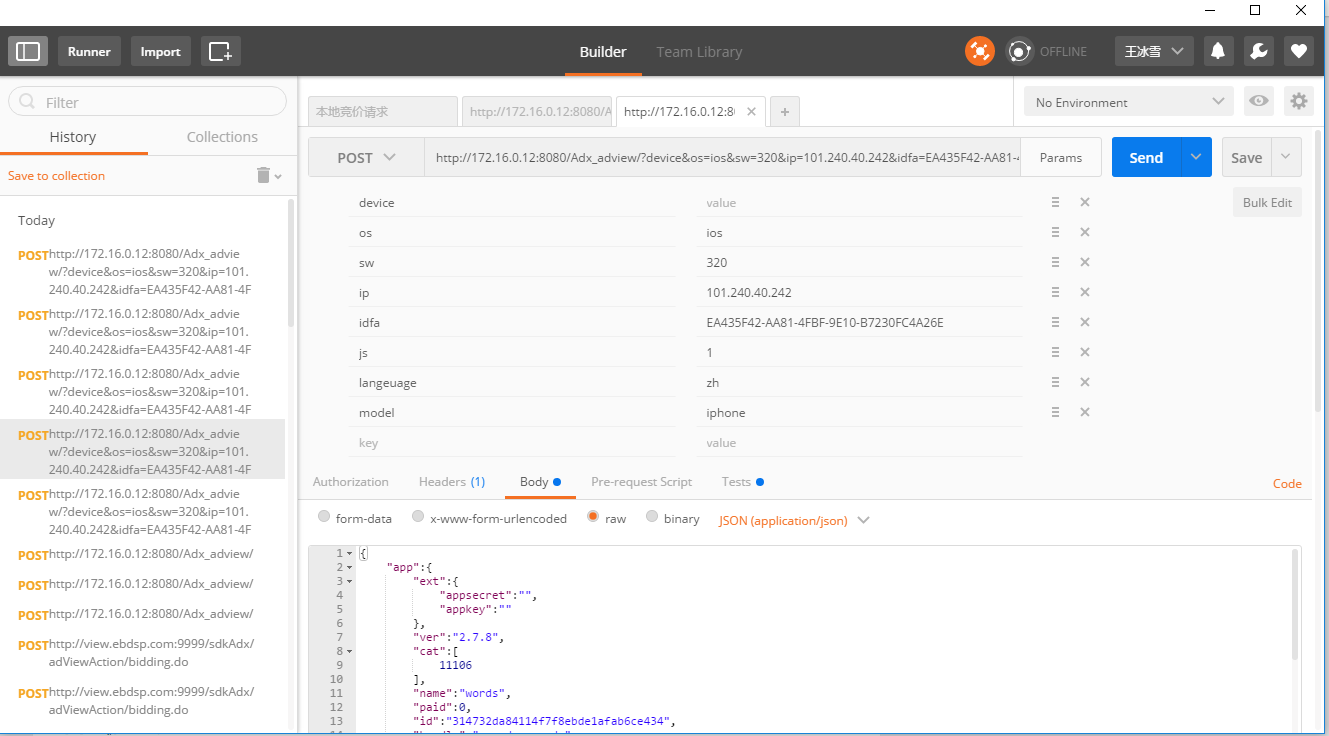Toggle the sidebar panel icon
The width and height of the screenshot is (1329, 736).
(28, 51)
